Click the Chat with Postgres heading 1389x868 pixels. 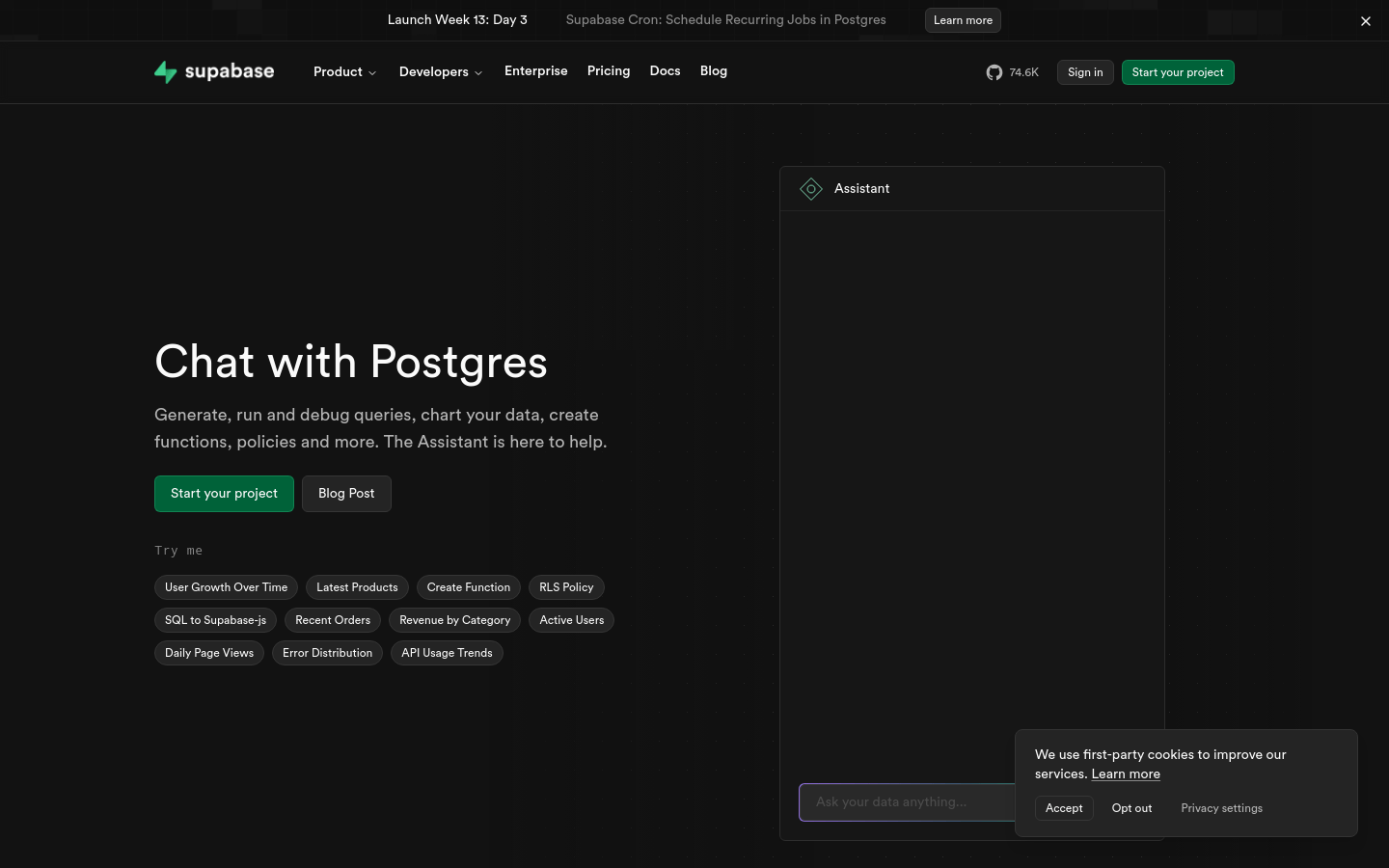351,363
